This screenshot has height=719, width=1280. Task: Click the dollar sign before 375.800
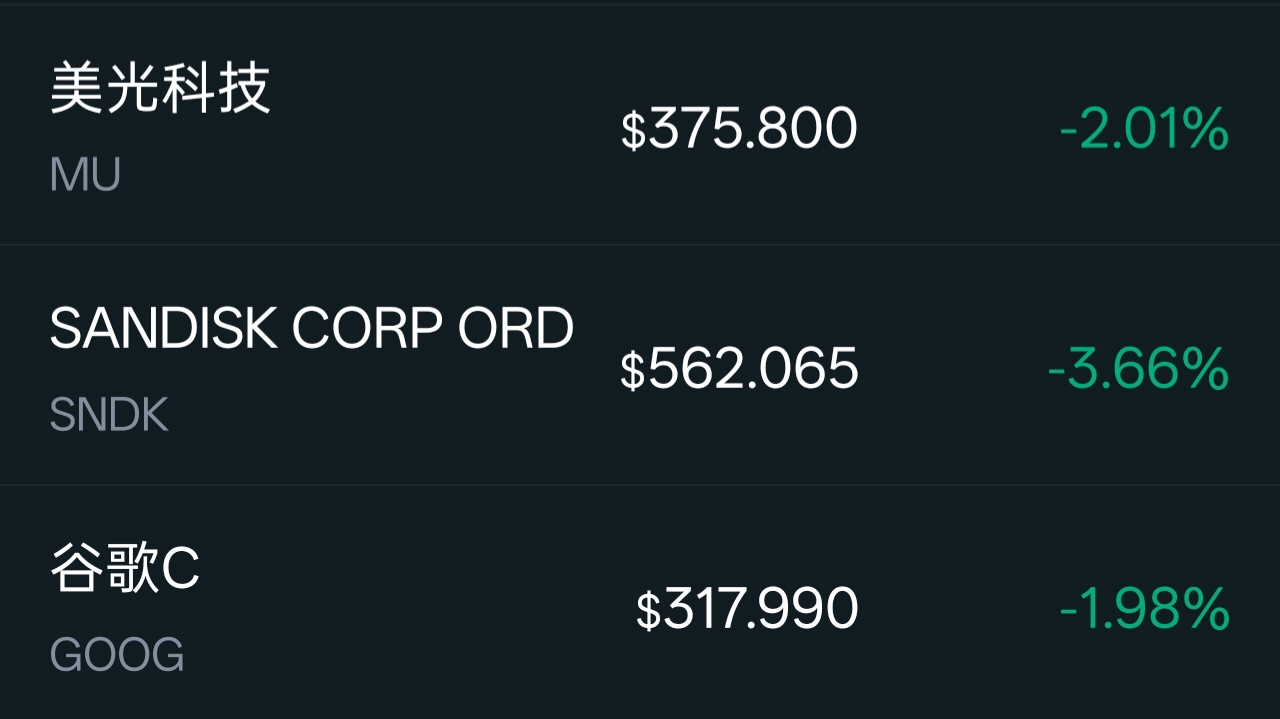pyautogui.click(x=634, y=131)
